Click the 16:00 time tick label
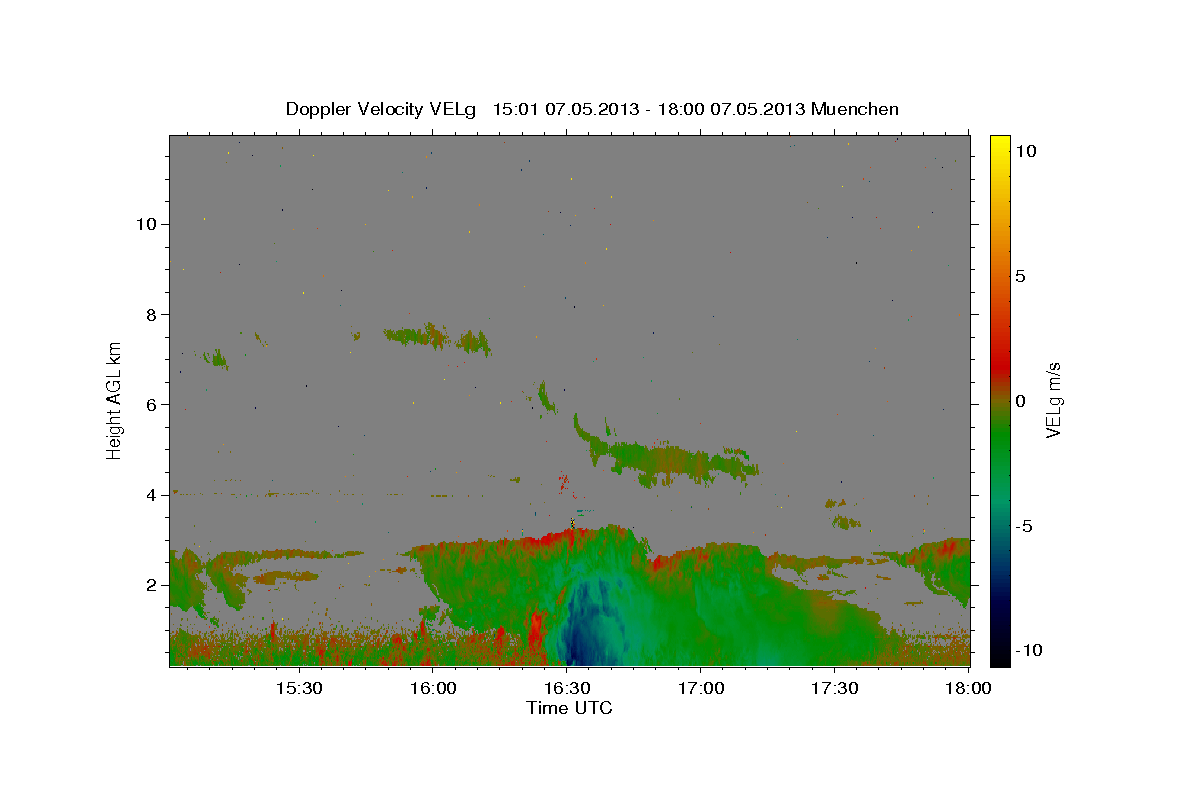Screen dimensions: 1200x800 click(x=434, y=688)
